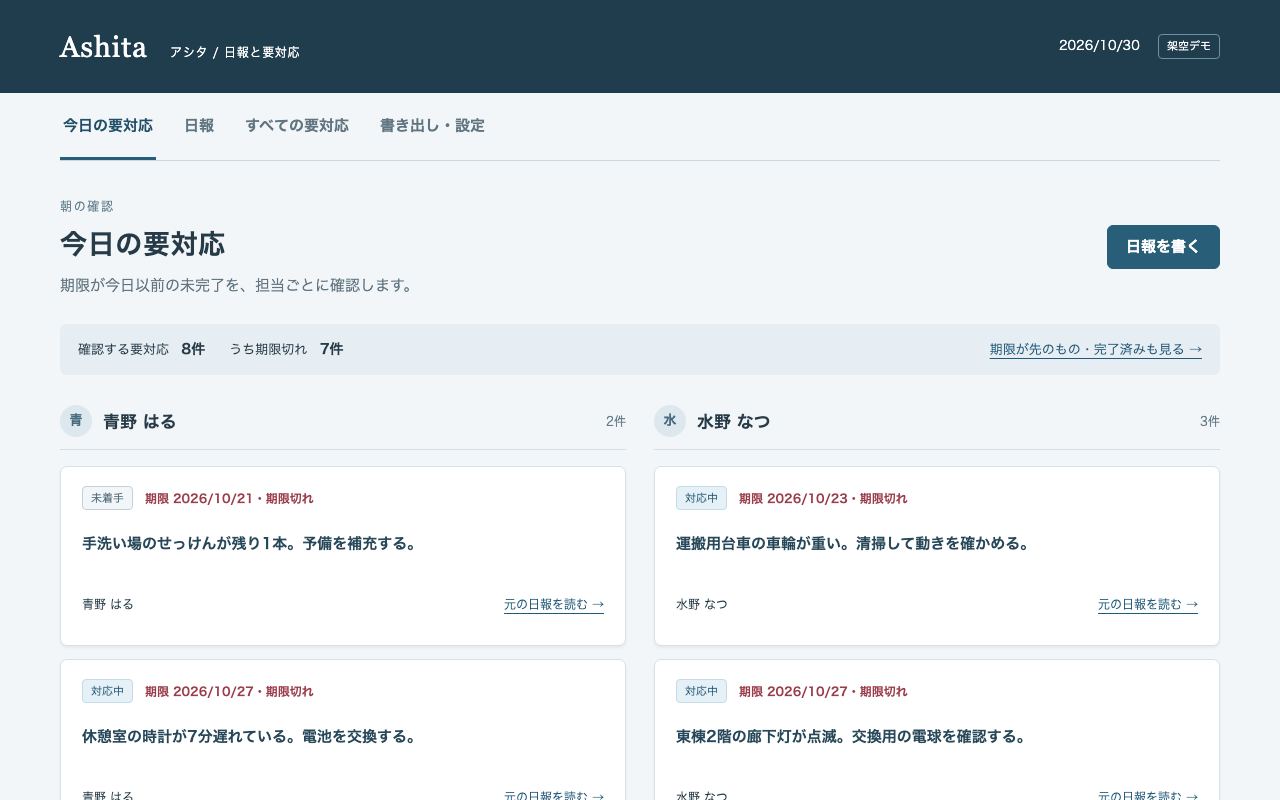Click the 2件 count beside 青野 はる
The height and width of the screenshot is (800, 1280).
click(x=616, y=421)
